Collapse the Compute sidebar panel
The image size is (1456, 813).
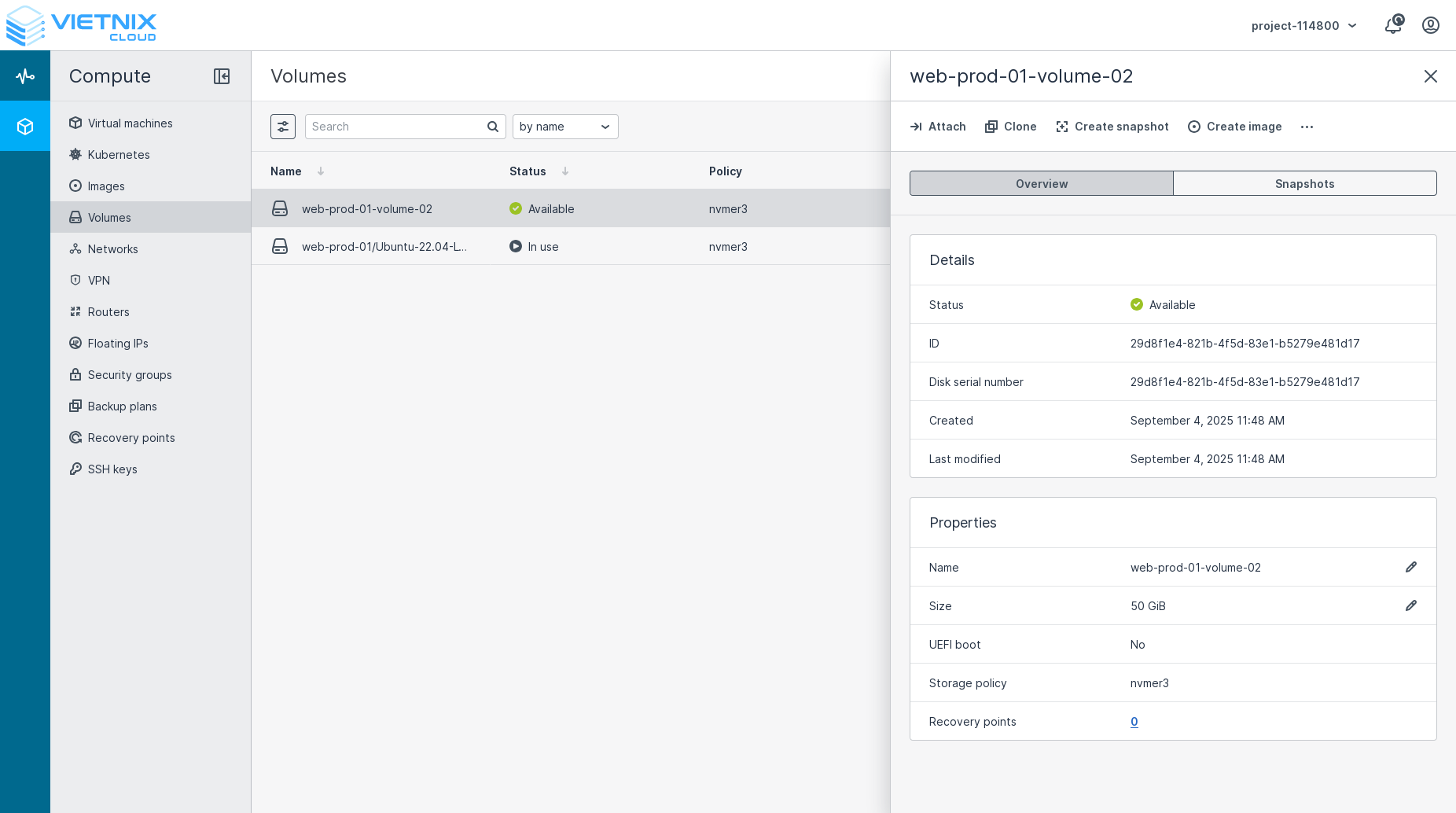click(x=222, y=76)
